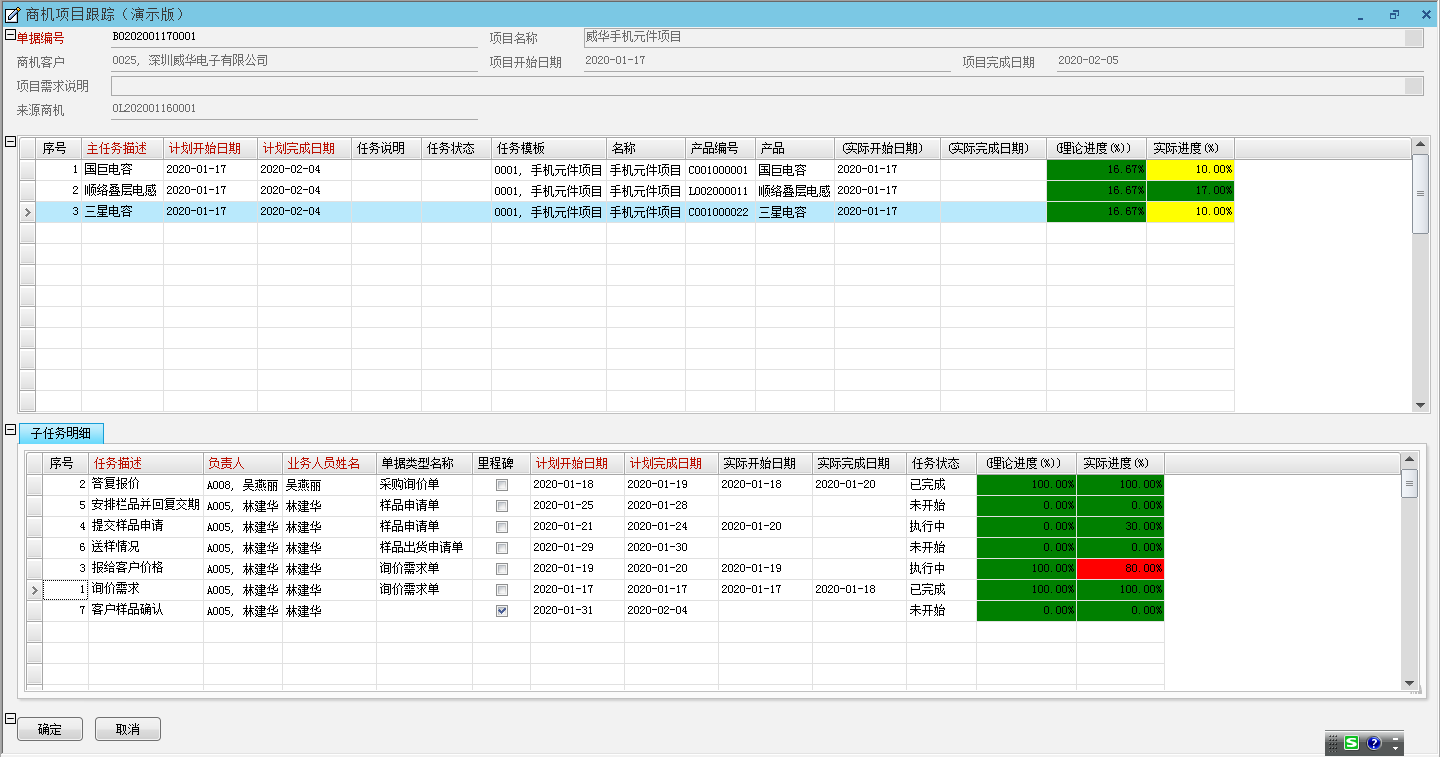
Task: Click product code cell C001000022
Action: (720, 211)
